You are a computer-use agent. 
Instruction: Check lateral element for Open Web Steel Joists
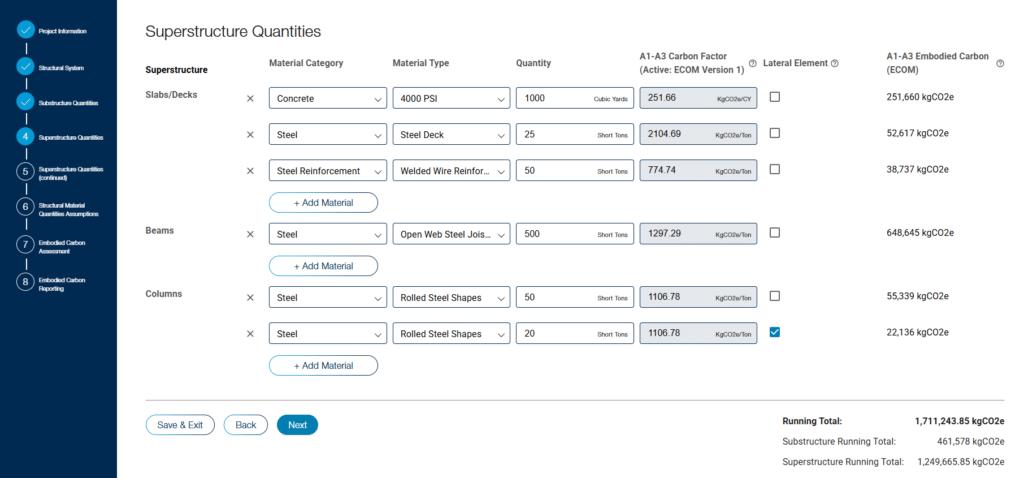pyautogui.click(x=774, y=232)
